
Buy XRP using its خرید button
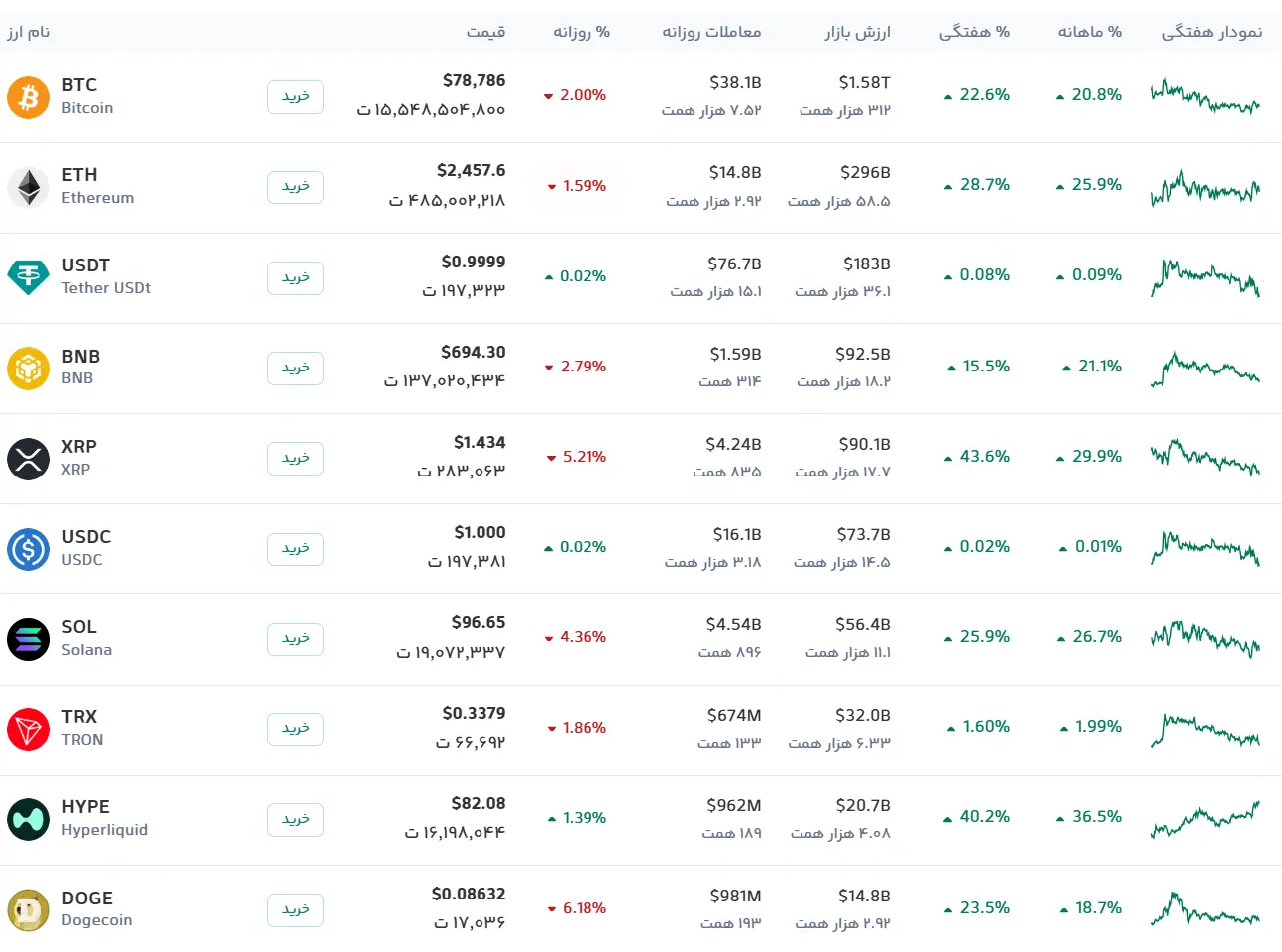click(x=295, y=459)
